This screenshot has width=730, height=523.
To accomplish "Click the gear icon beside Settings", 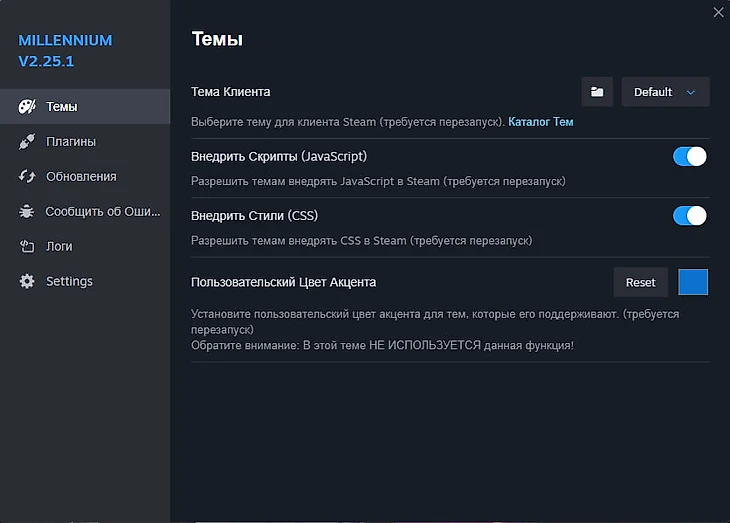I will 27,282.
